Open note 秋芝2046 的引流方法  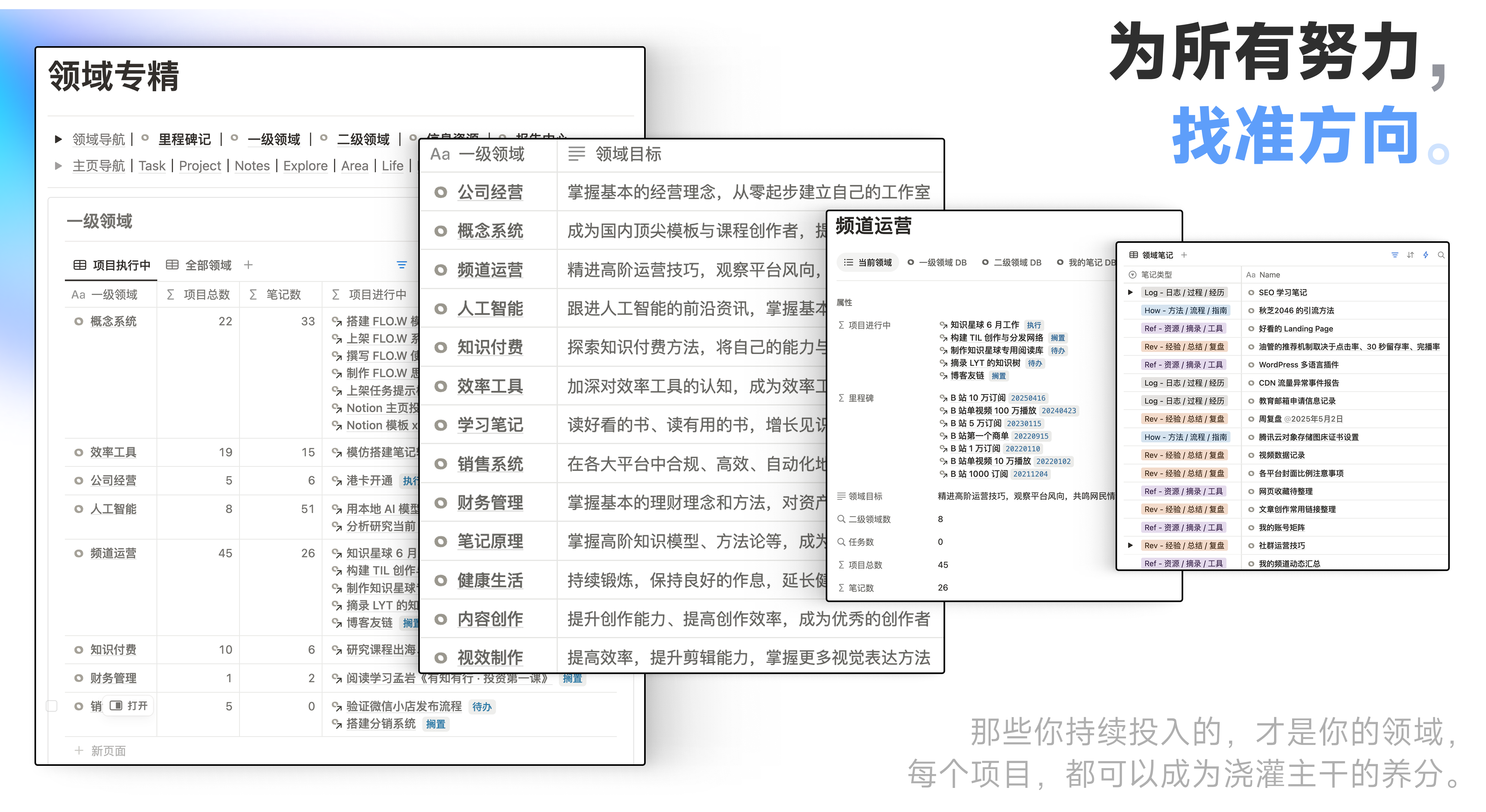pyautogui.click(x=1296, y=311)
